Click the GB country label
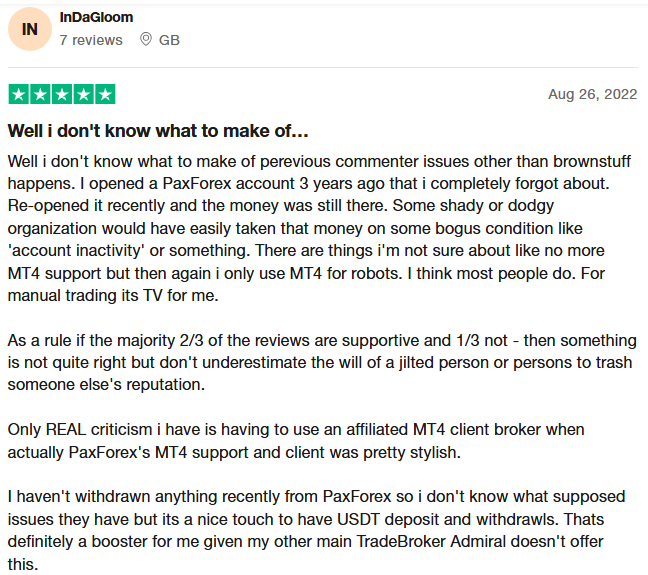This screenshot has height=575, width=648. 169,40
